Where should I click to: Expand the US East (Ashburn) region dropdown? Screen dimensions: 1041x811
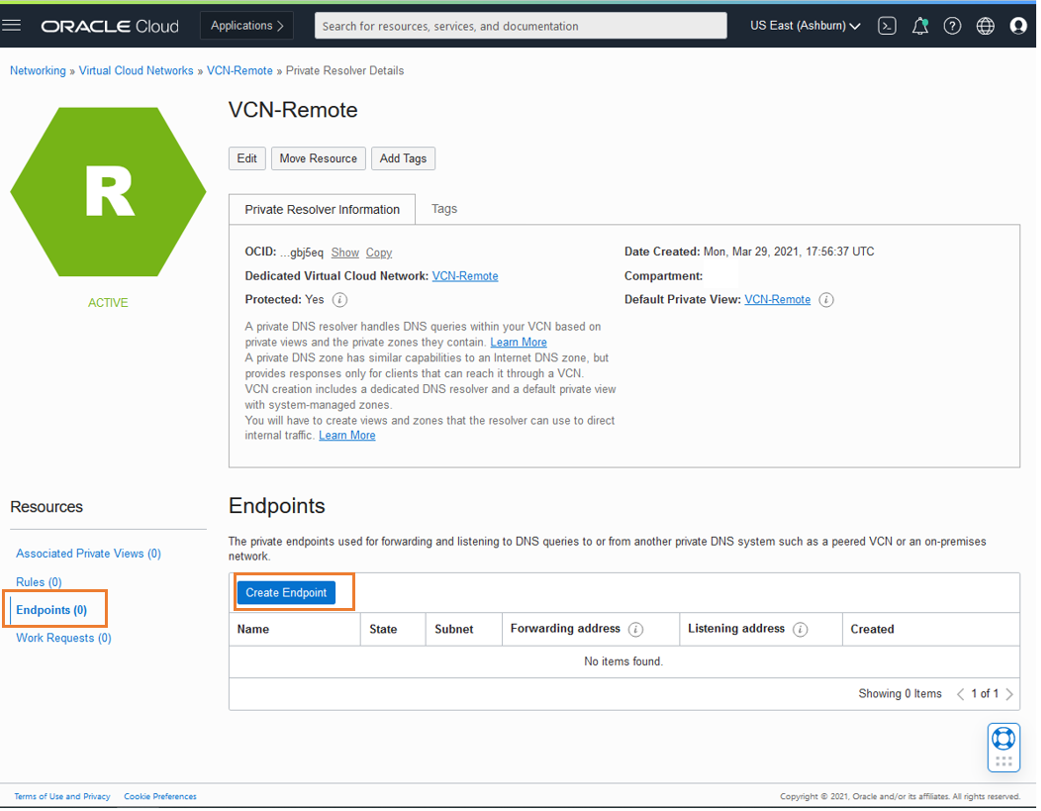tap(805, 26)
